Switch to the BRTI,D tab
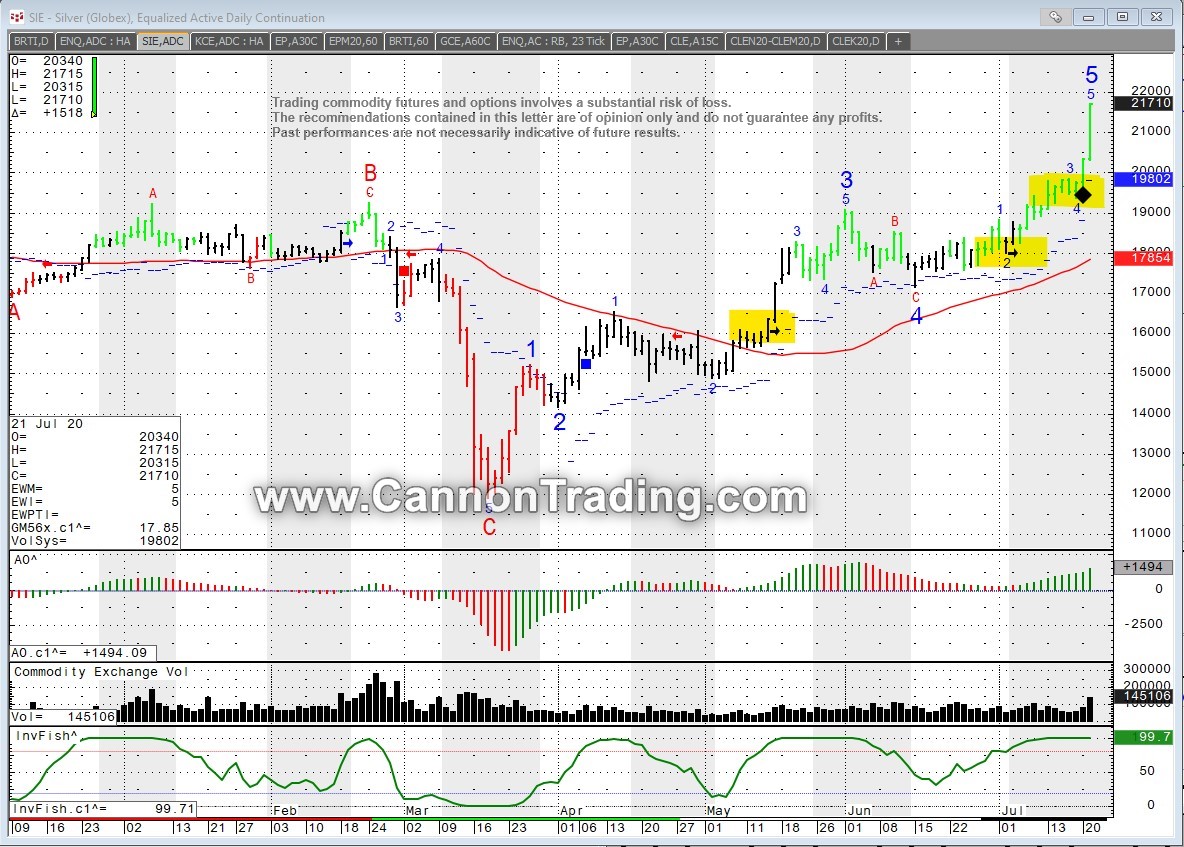The image size is (1184, 847). click(x=31, y=41)
